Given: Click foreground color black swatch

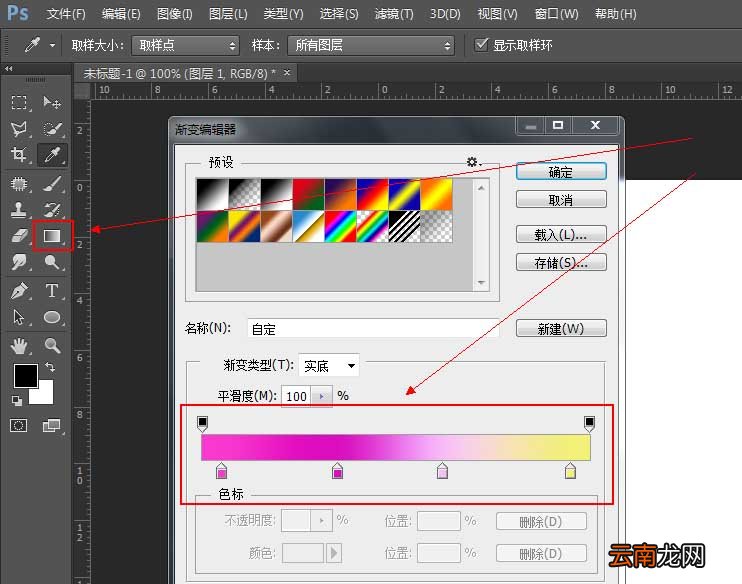Looking at the screenshot, I should click(x=26, y=376).
